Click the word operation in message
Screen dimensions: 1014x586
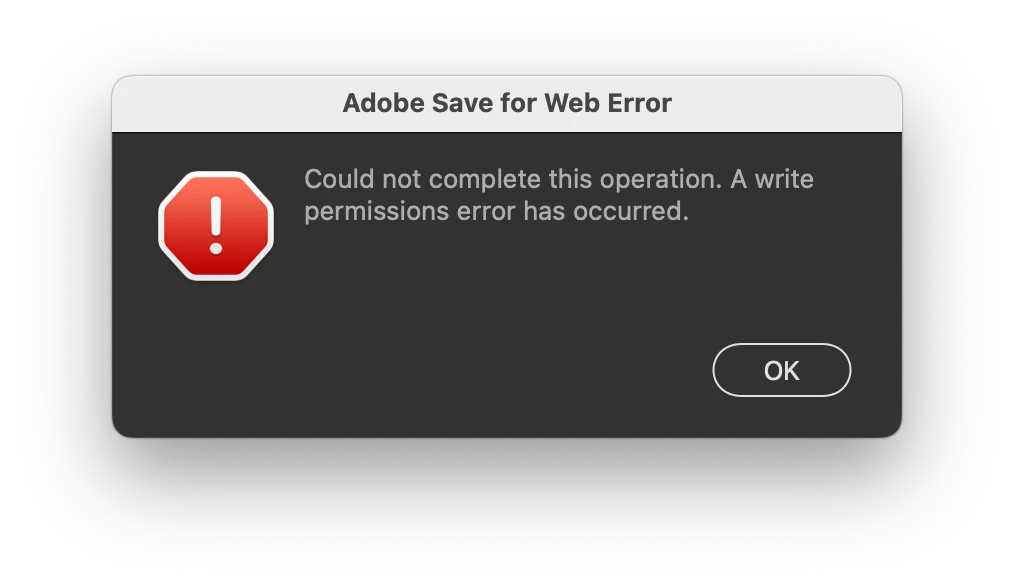coord(660,179)
